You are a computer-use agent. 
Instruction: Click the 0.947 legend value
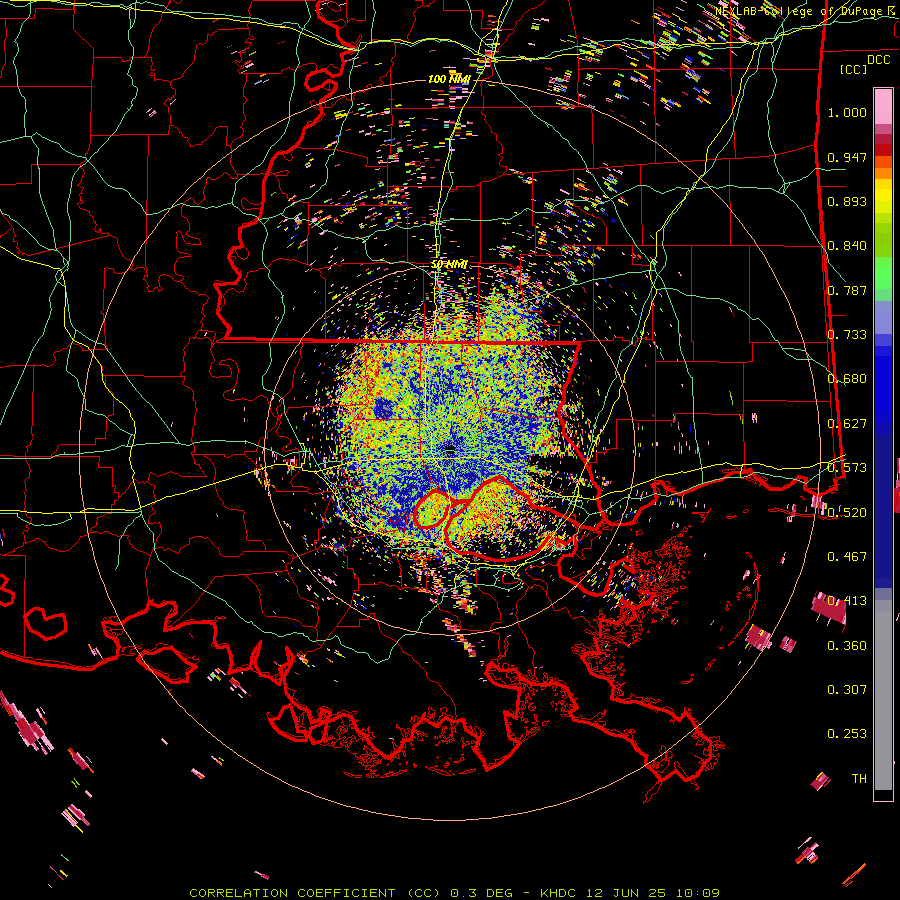pyautogui.click(x=847, y=157)
